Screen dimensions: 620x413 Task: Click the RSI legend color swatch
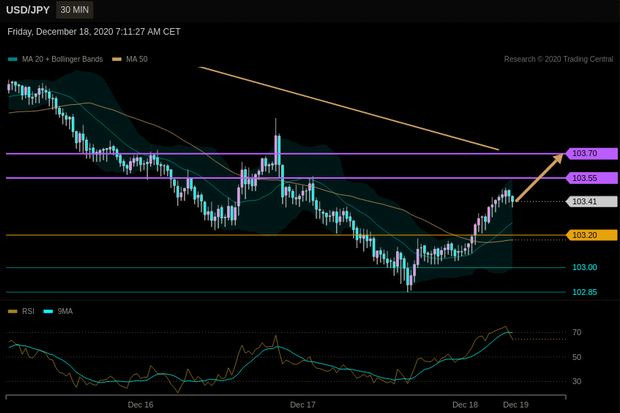point(13,312)
